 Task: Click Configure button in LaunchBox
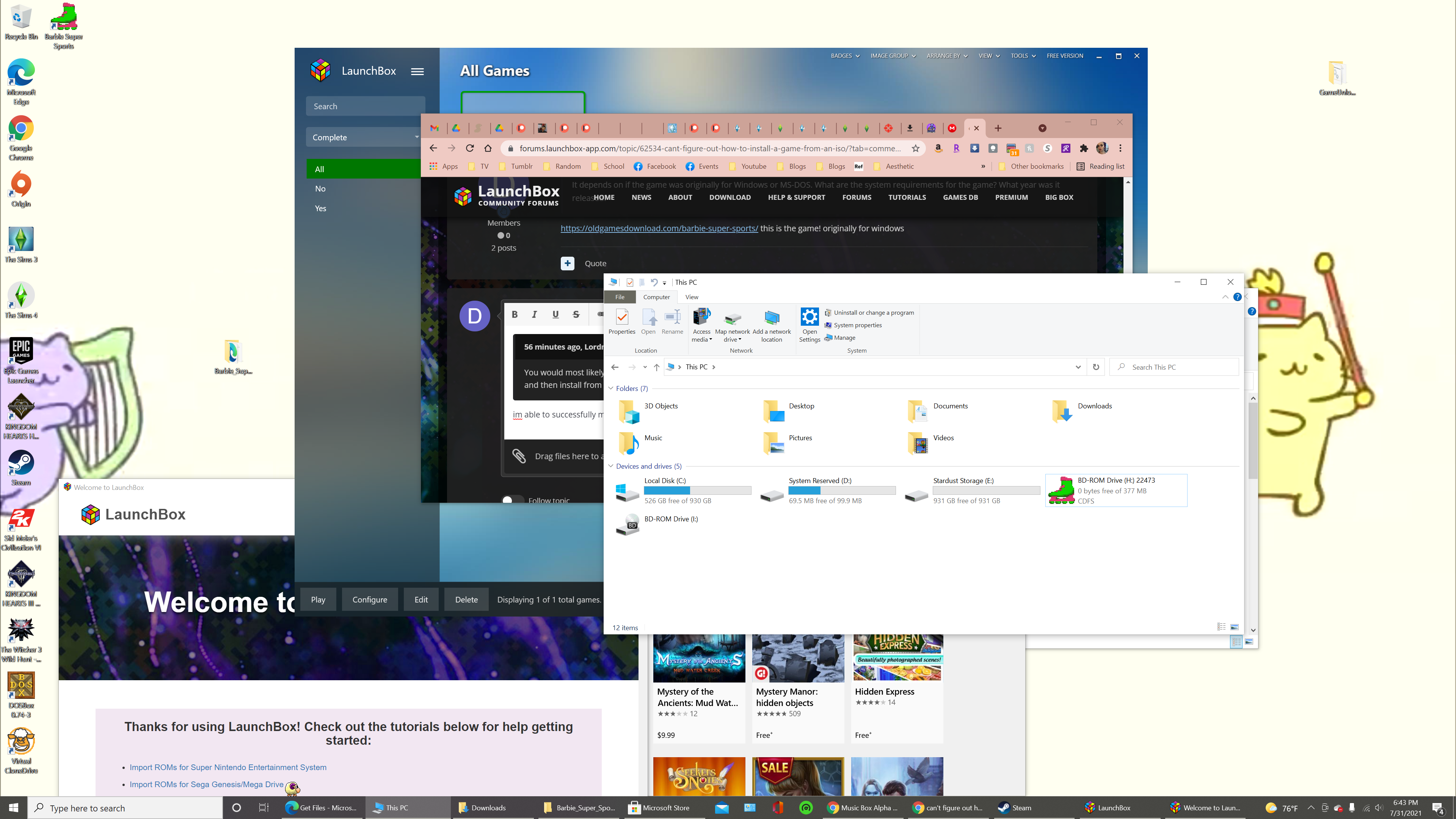370,599
